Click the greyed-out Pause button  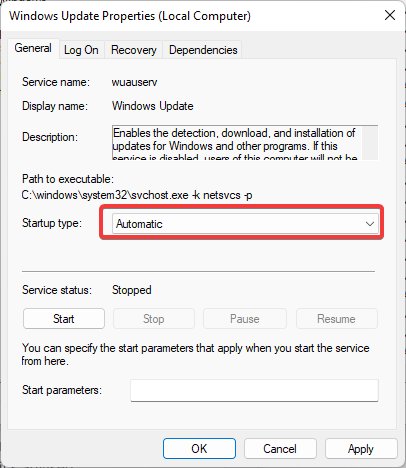pos(245,319)
